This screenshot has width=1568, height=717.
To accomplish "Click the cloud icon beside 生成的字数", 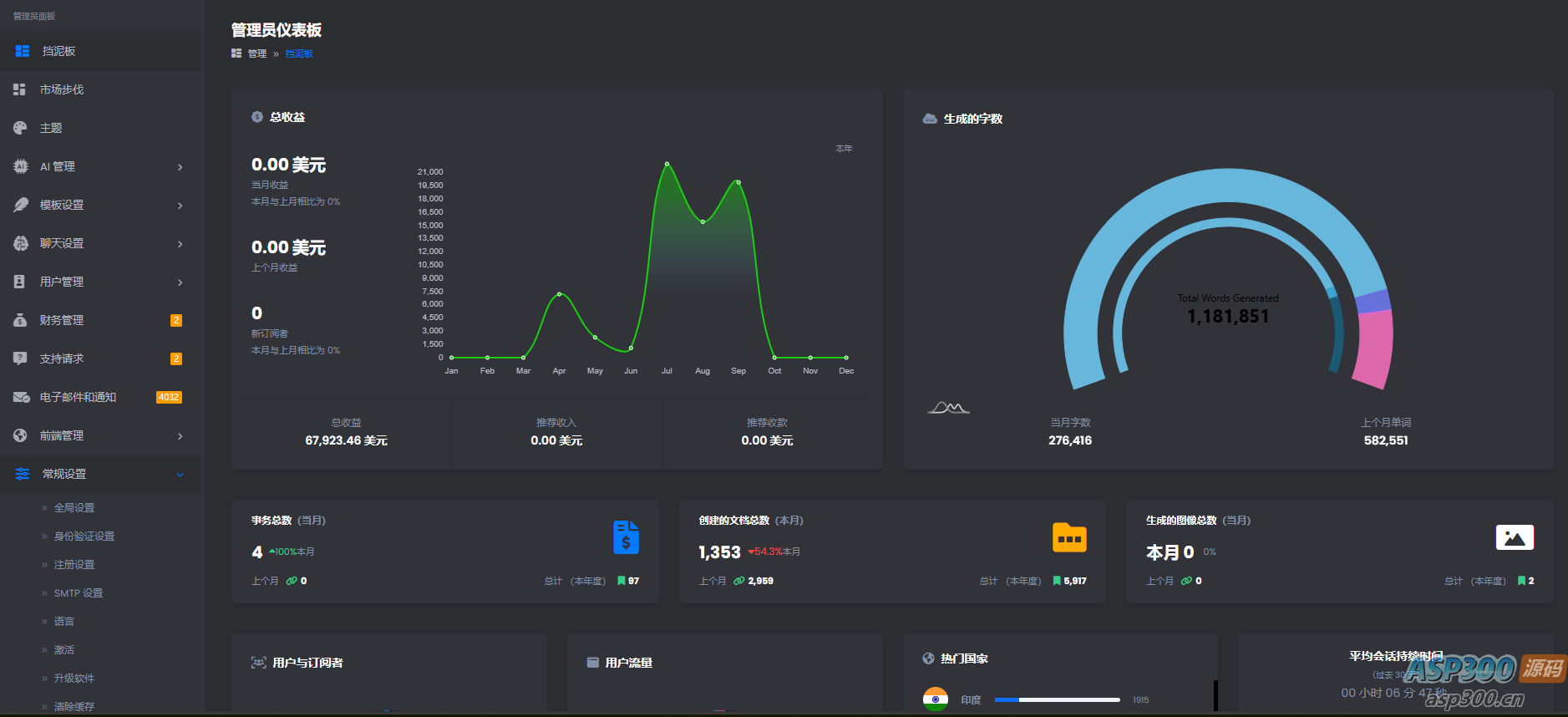I will point(929,119).
